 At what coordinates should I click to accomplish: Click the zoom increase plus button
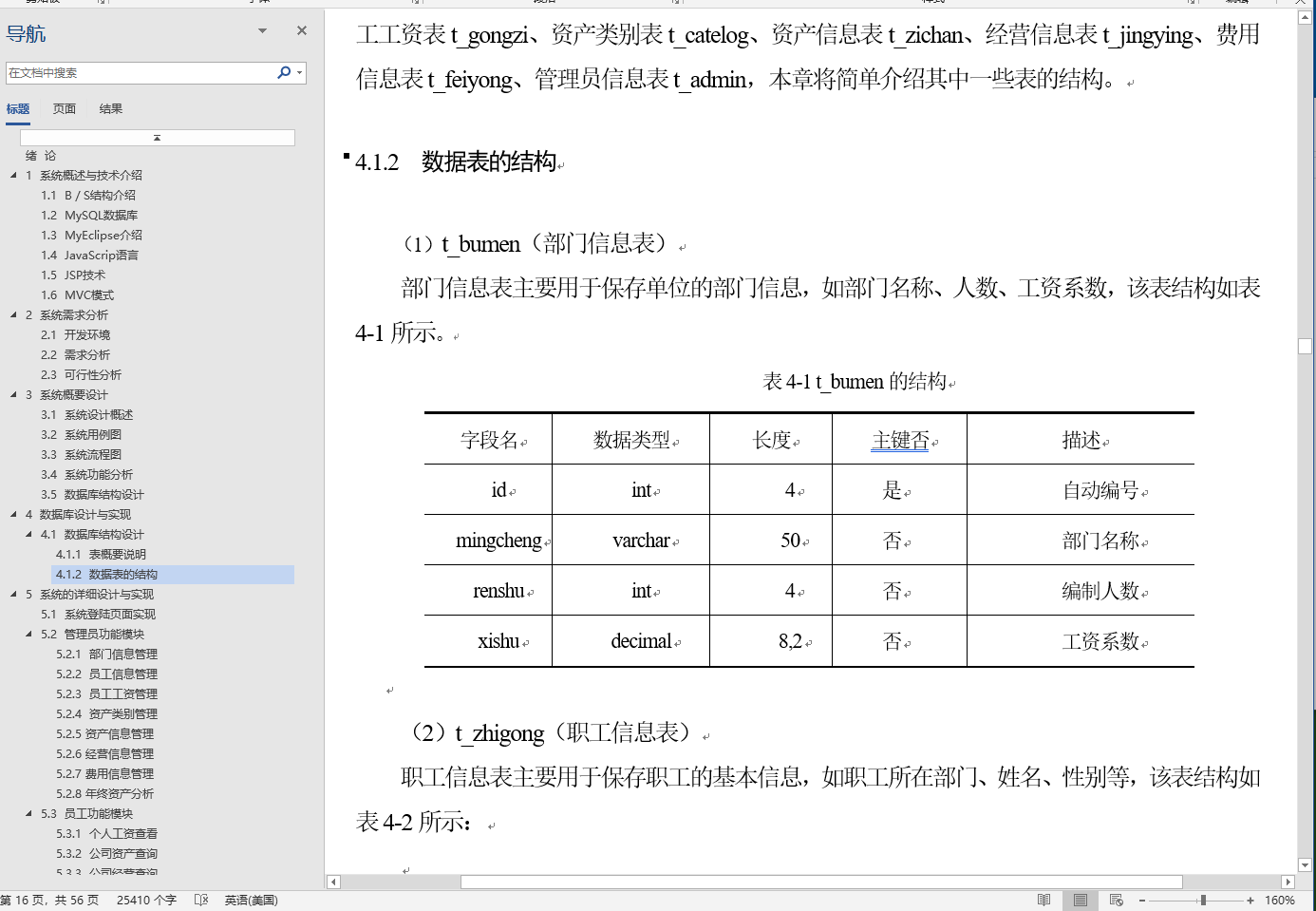pyautogui.click(x=1251, y=900)
